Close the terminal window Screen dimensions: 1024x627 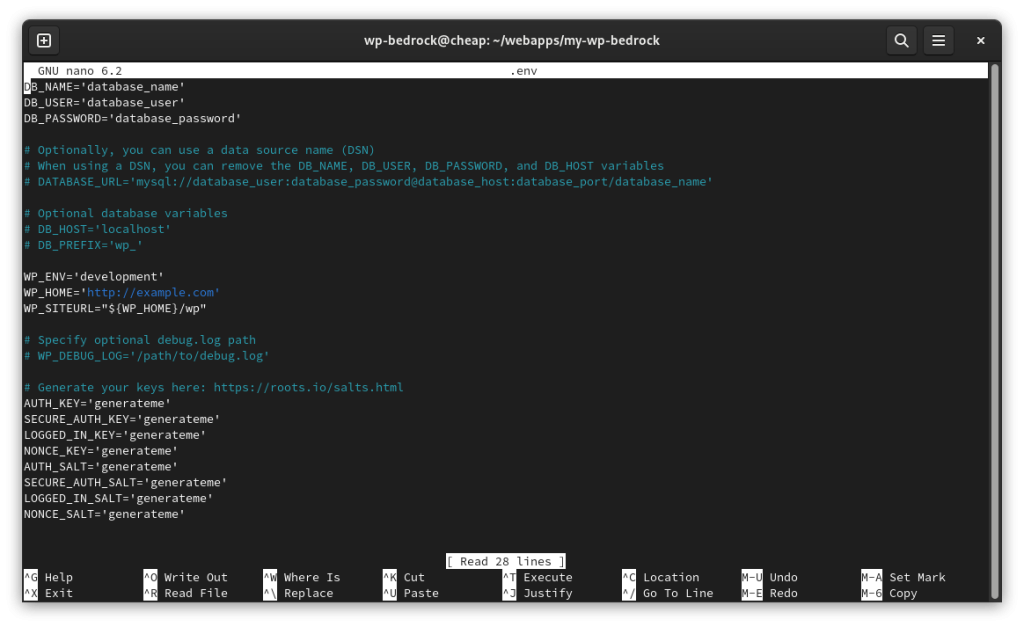point(980,40)
